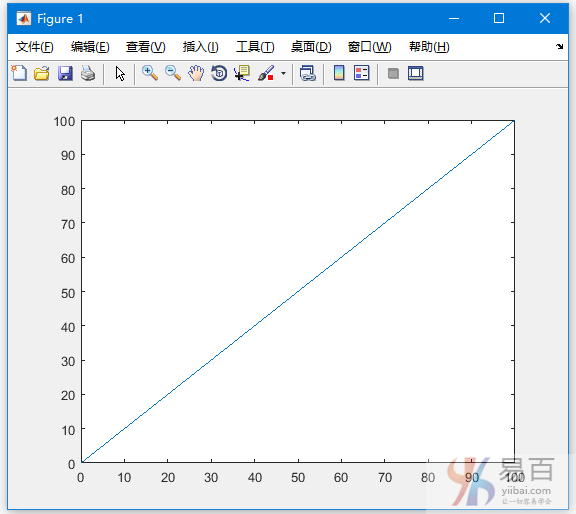The image size is (576, 514).
Task: Enable the Rotate 3D tool
Action: (x=219, y=73)
